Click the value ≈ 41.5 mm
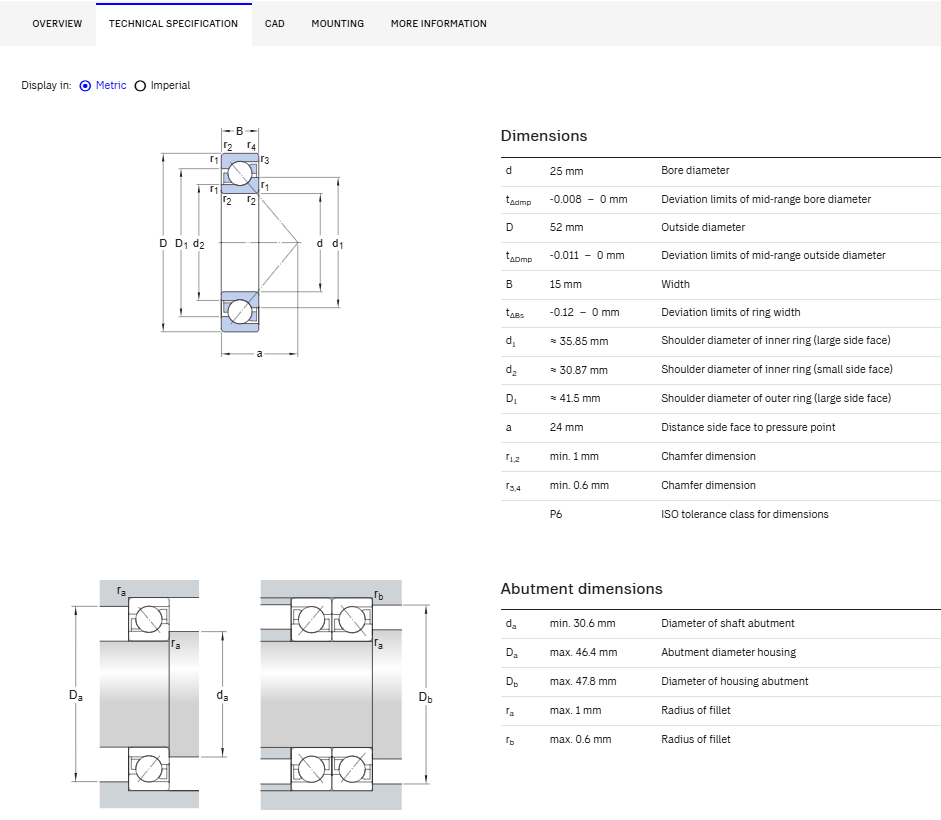This screenshot has height=820, width=941. click(575, 399)
